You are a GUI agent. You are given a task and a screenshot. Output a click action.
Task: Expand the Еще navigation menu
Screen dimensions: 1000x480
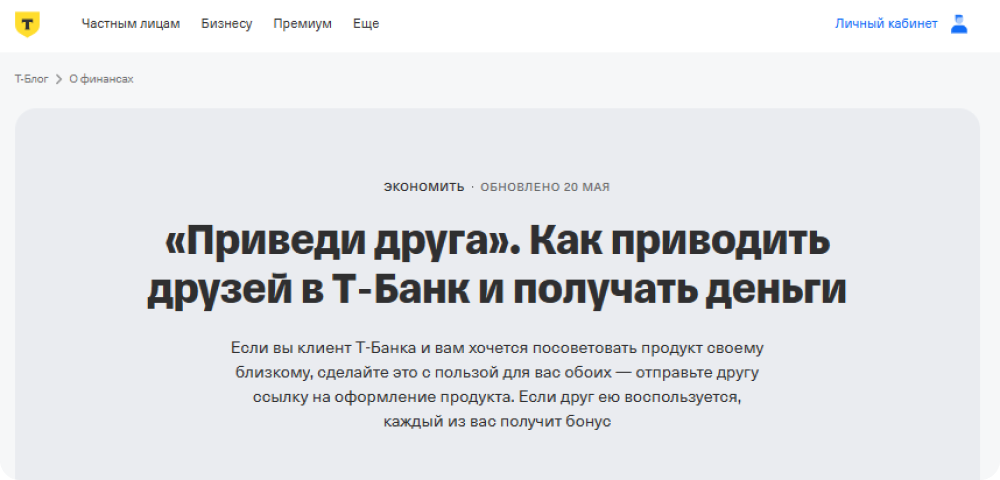click(366, 24)
